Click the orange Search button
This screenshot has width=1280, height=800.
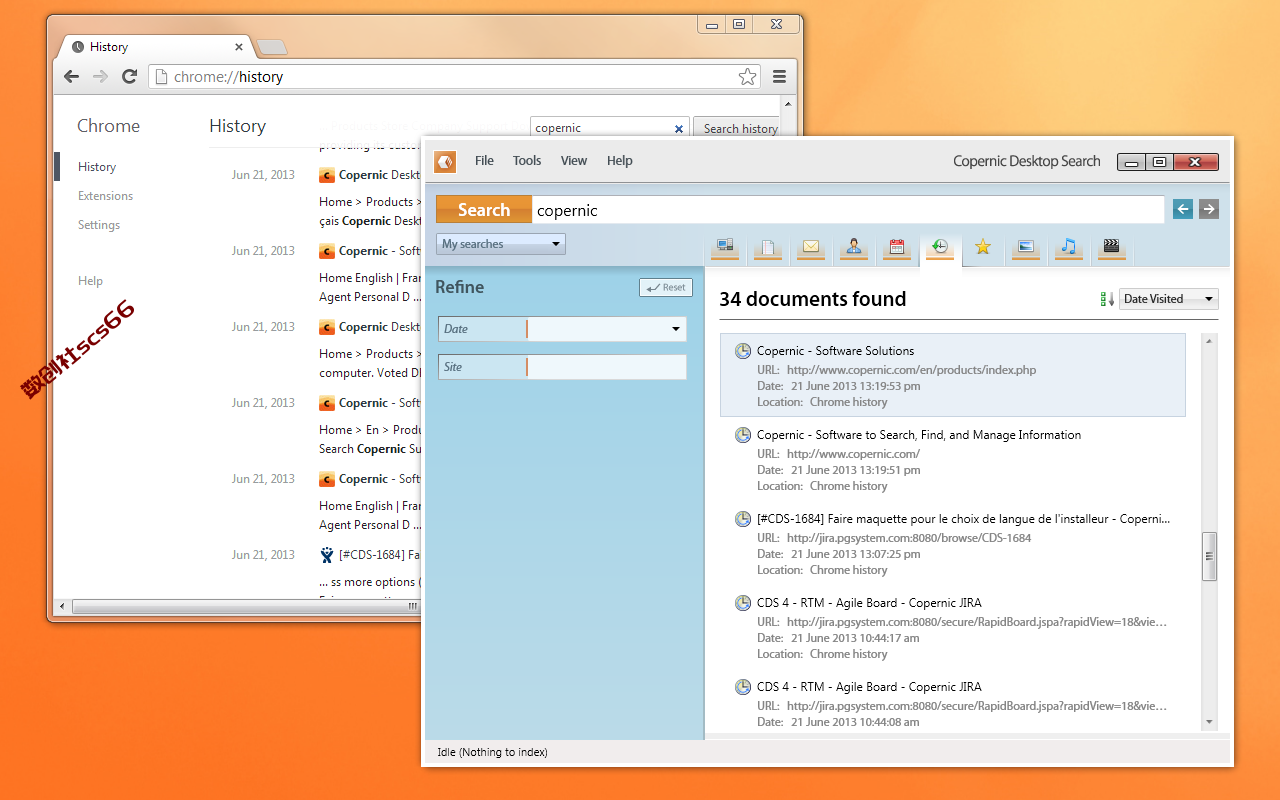click(x=484, y=210)
